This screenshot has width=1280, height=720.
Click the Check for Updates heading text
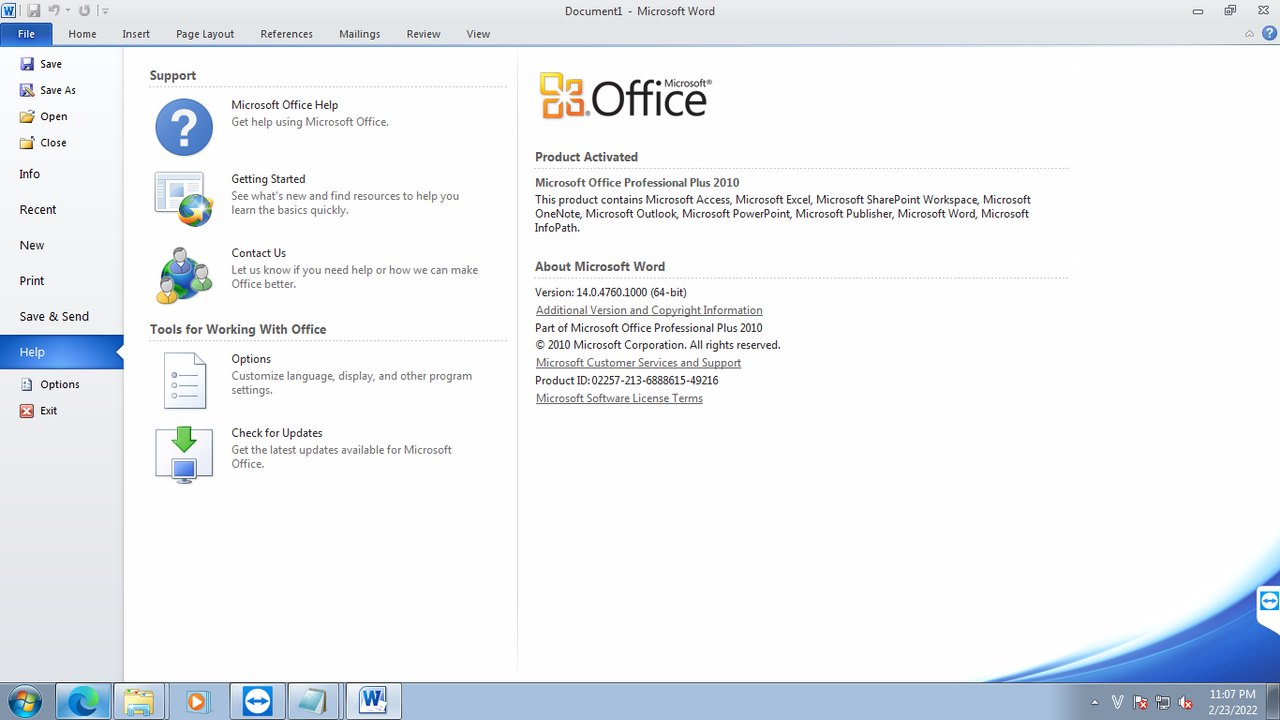(277, 433)
